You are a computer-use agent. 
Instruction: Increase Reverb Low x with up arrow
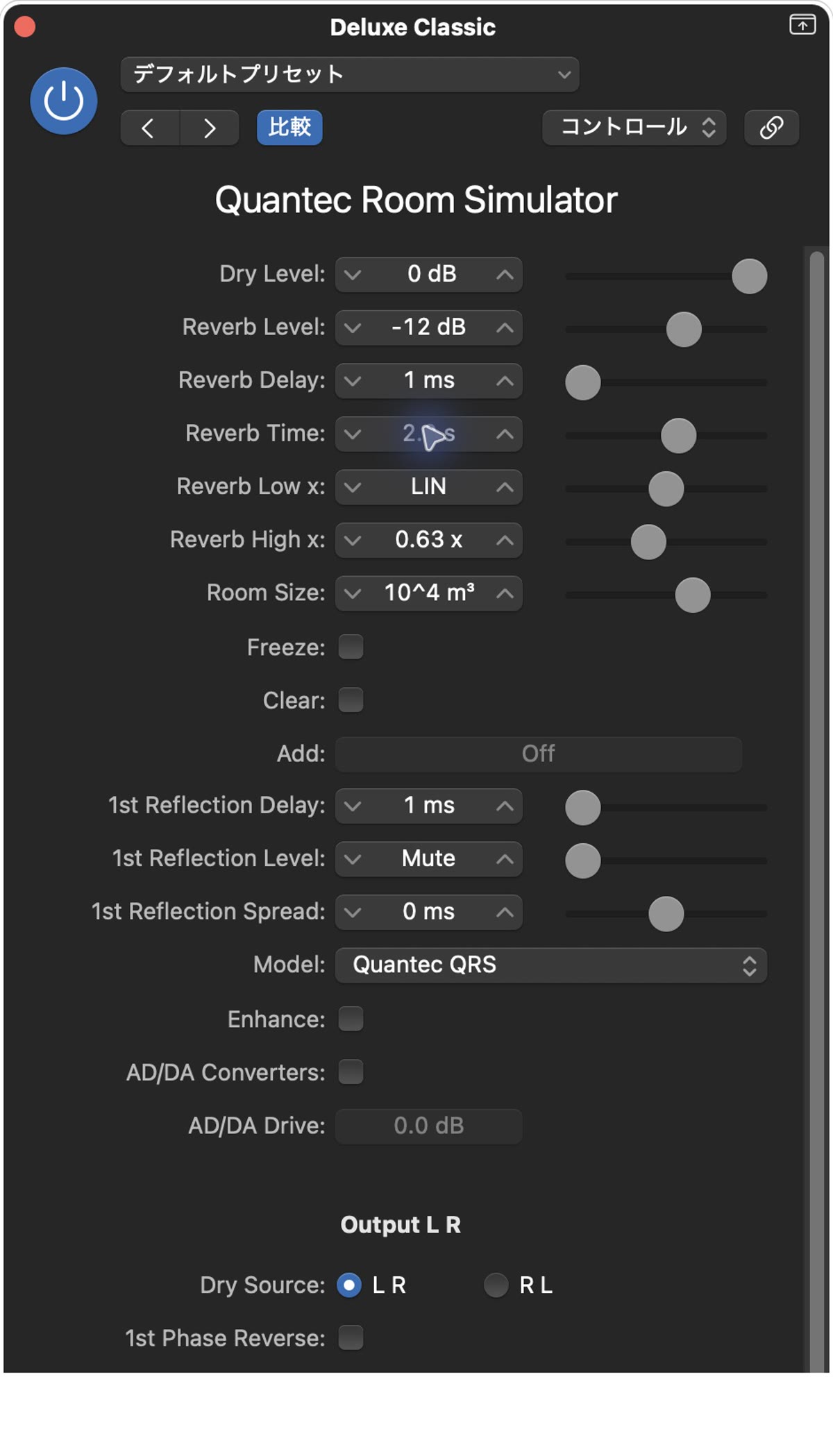(x=505, y=487)
